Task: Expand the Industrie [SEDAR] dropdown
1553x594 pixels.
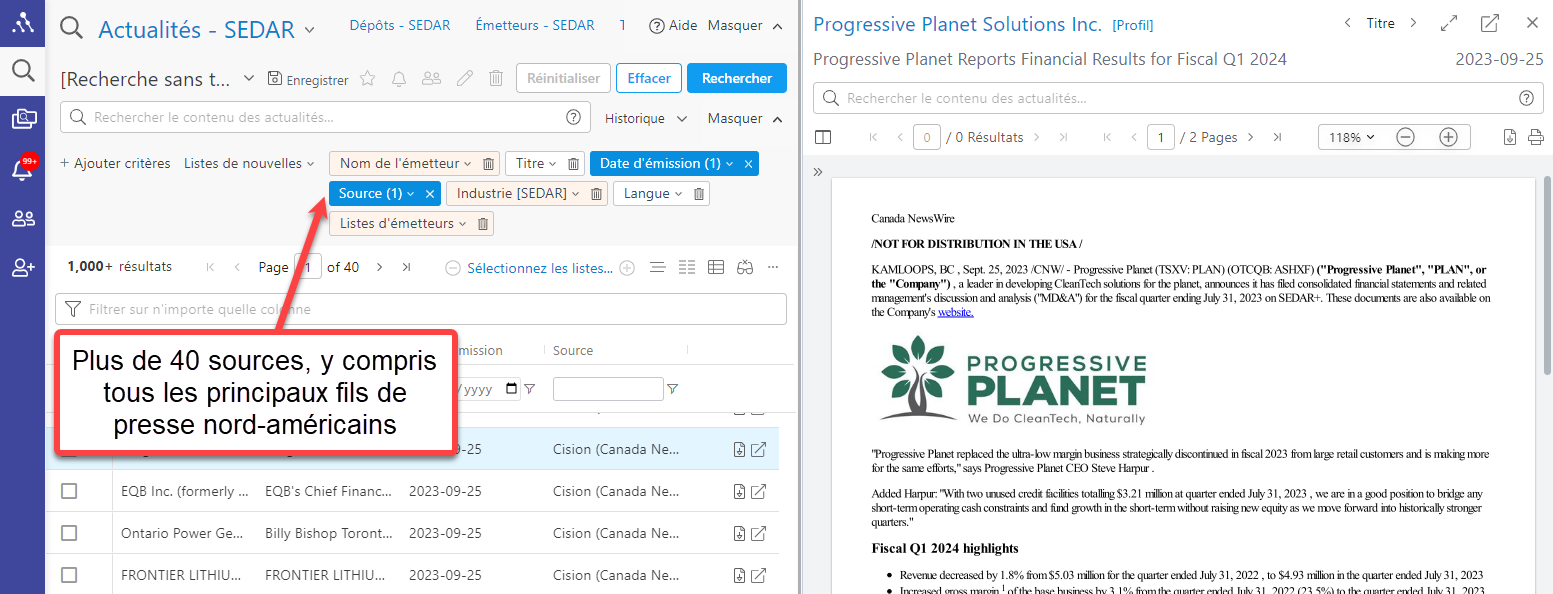Action: pyautogui.click(x=575, y=194)
